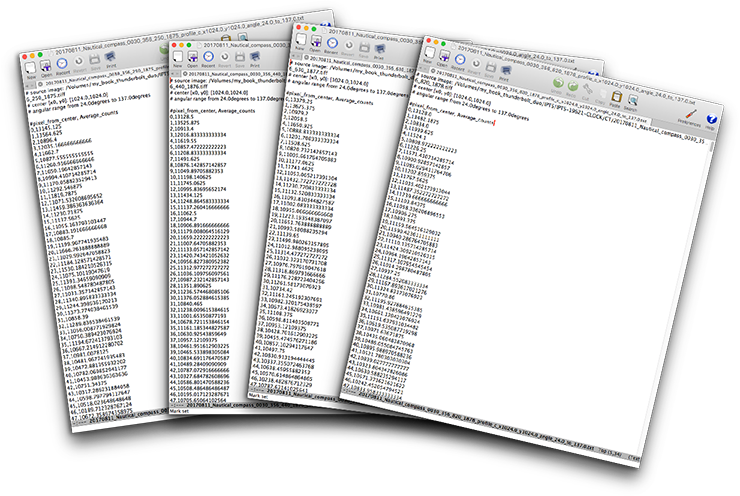Click the green Redo arrow button
This screenshot has height=496, width=740.
[x=573, y=85]
